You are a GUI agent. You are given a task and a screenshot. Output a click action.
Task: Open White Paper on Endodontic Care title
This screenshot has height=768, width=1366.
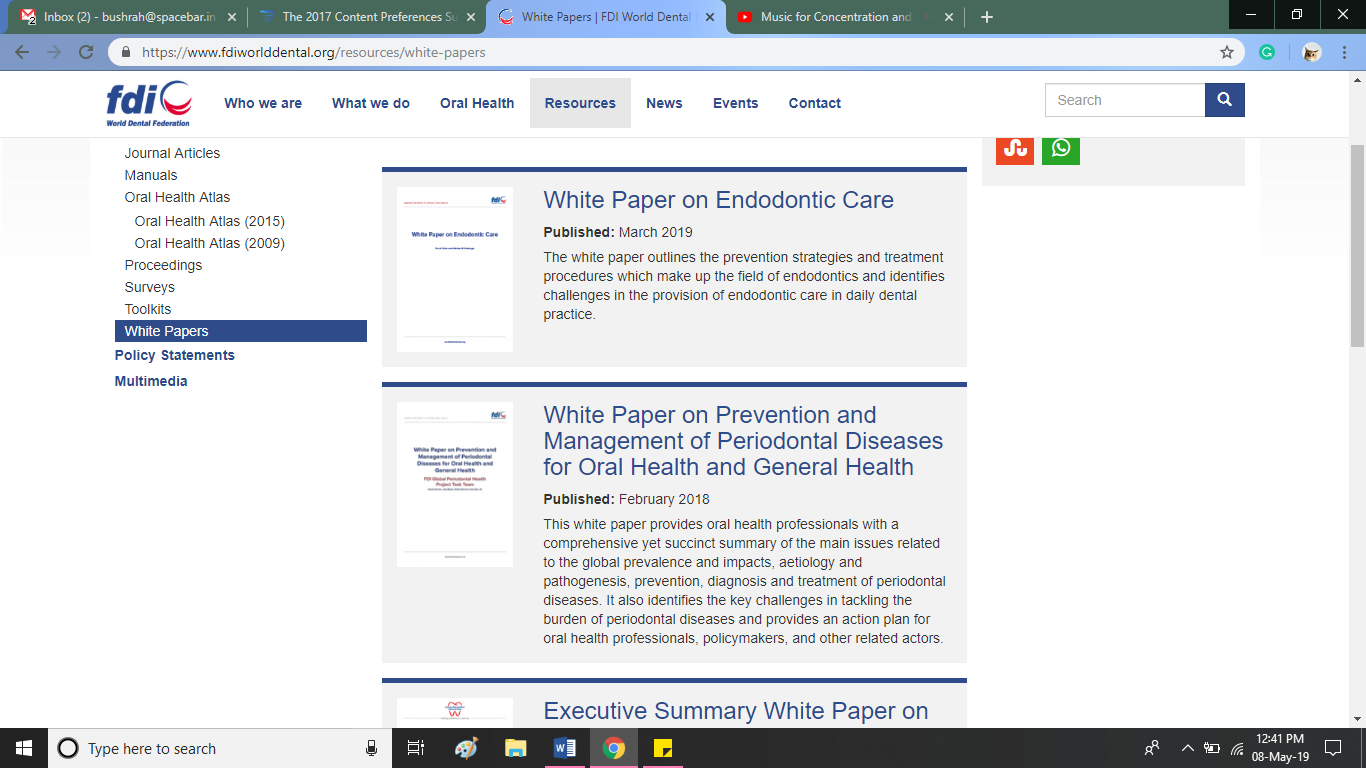719,200
